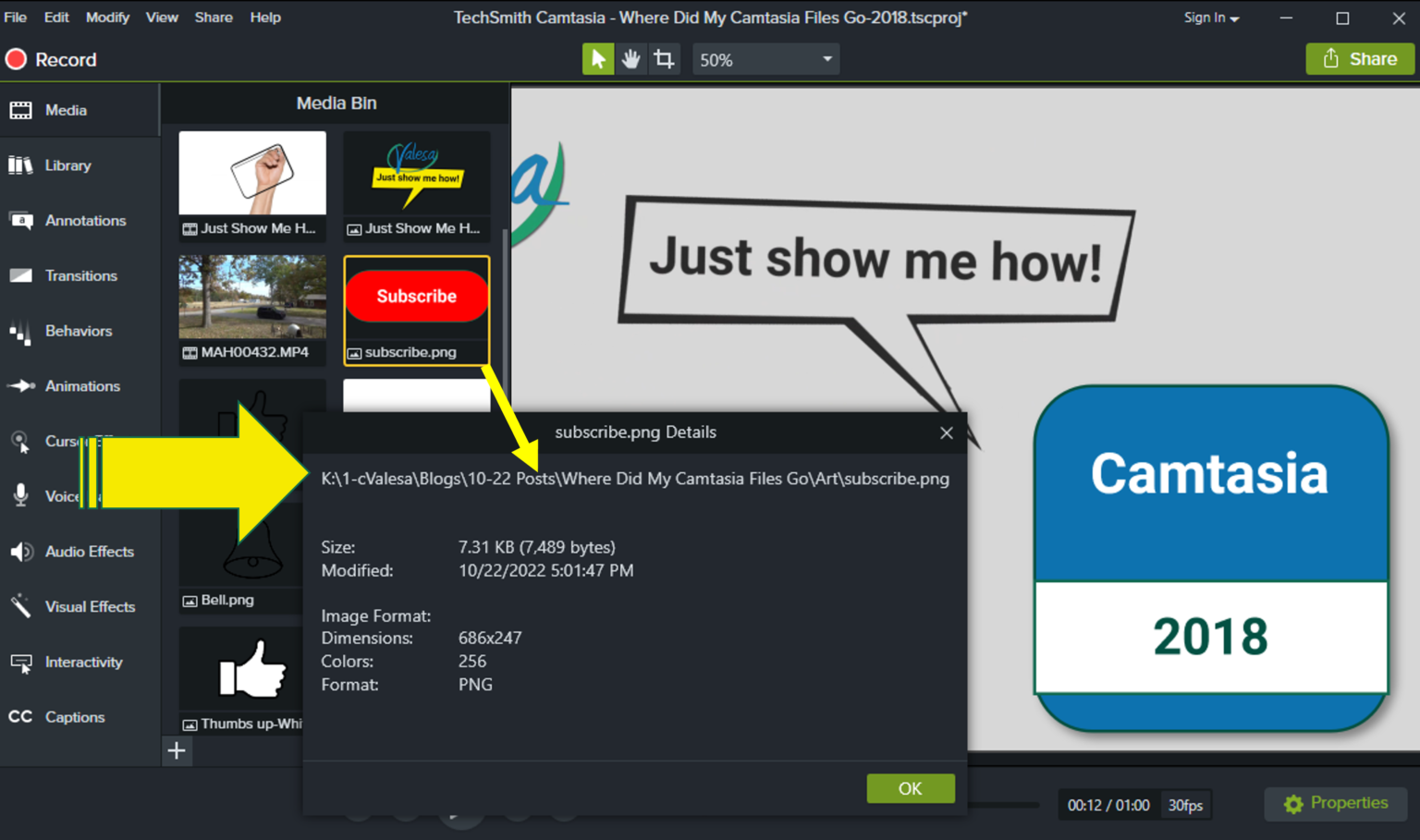Open the Interactivity panel

83,662
